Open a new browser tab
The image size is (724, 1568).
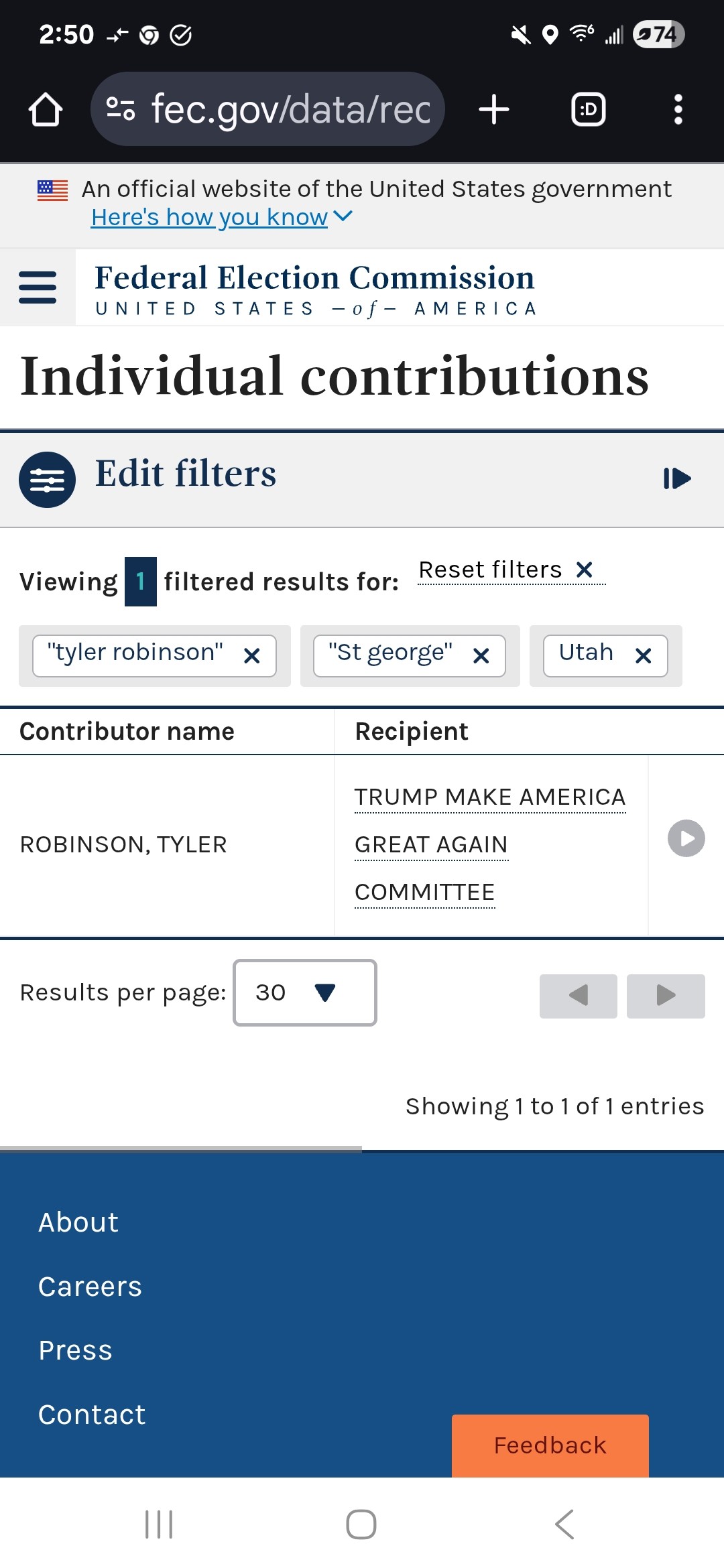[x=494, y=109]
